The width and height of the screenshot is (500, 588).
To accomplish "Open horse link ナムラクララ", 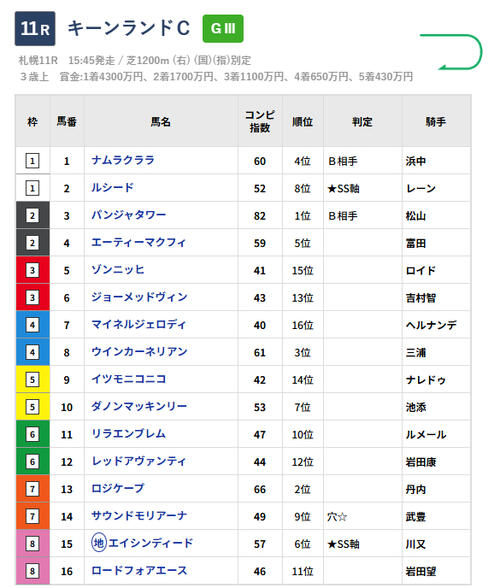I will tap(123, 160).
